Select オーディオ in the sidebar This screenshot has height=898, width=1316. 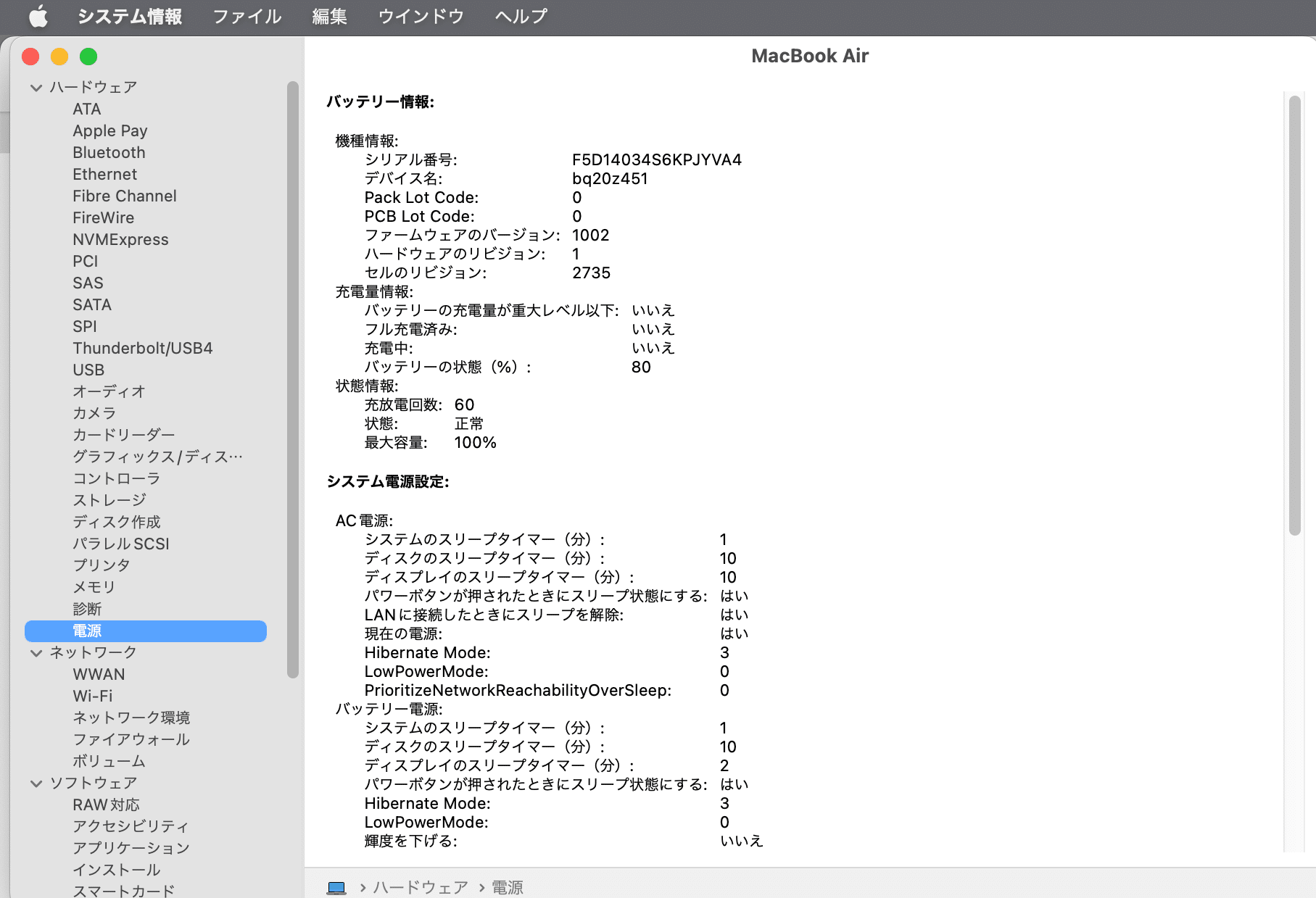(109, 391)
